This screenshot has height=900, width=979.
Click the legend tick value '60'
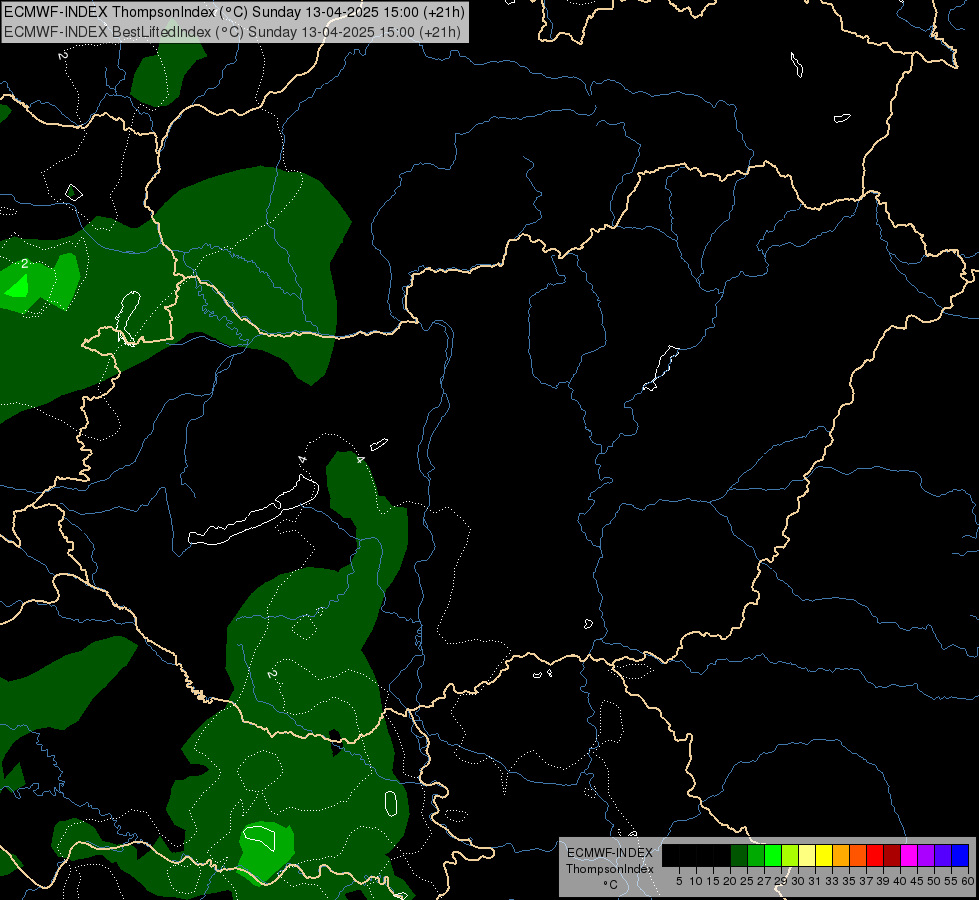pos(968,881)
